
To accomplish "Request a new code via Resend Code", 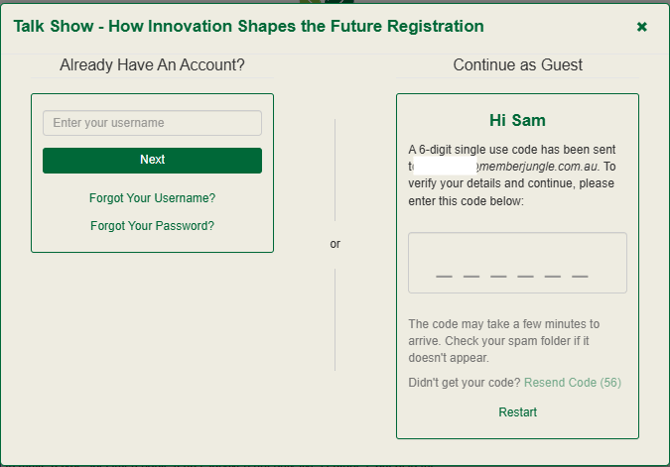I will pos(572,383).
